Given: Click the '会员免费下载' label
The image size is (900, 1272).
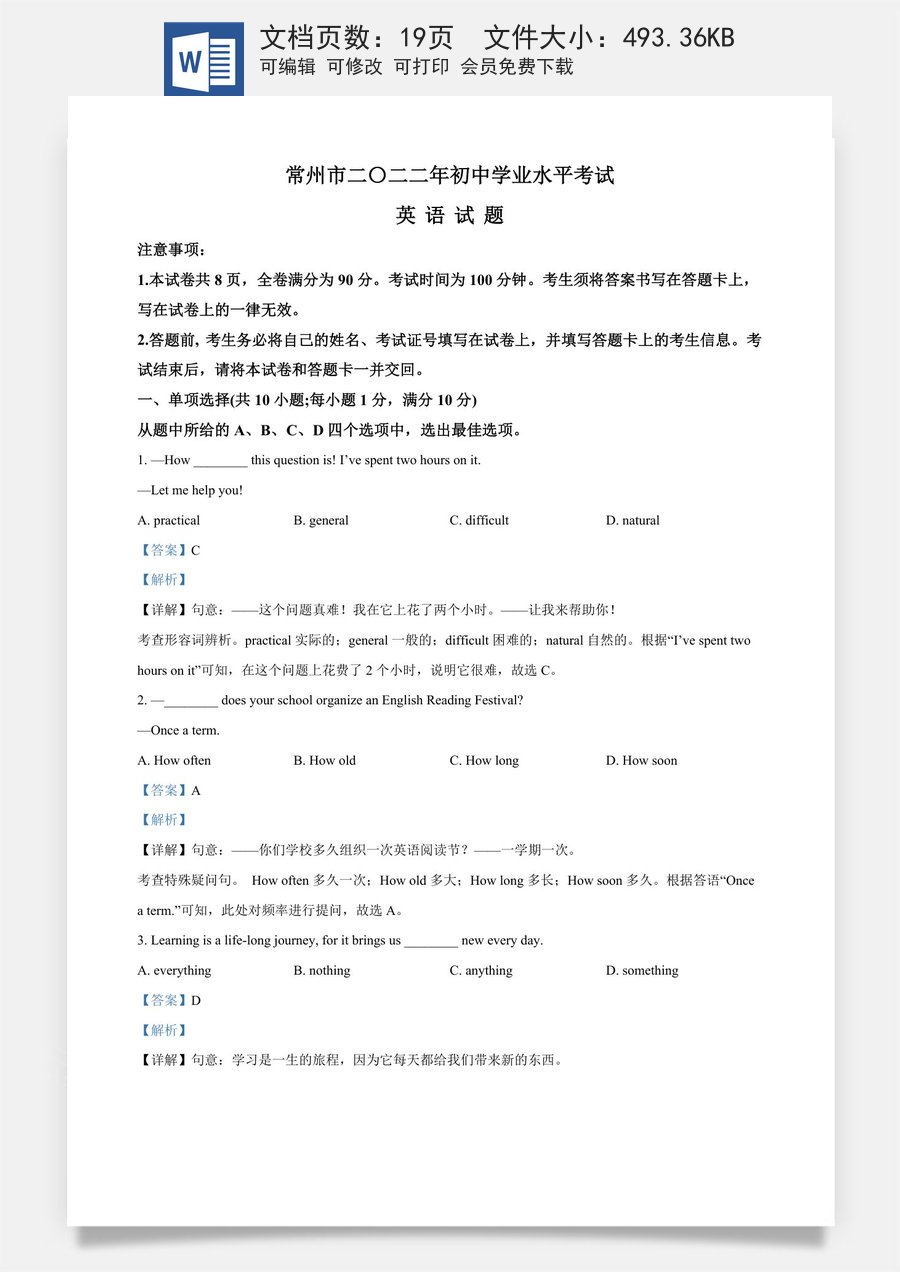Looking at the screenshot, I should click(517, 67).
